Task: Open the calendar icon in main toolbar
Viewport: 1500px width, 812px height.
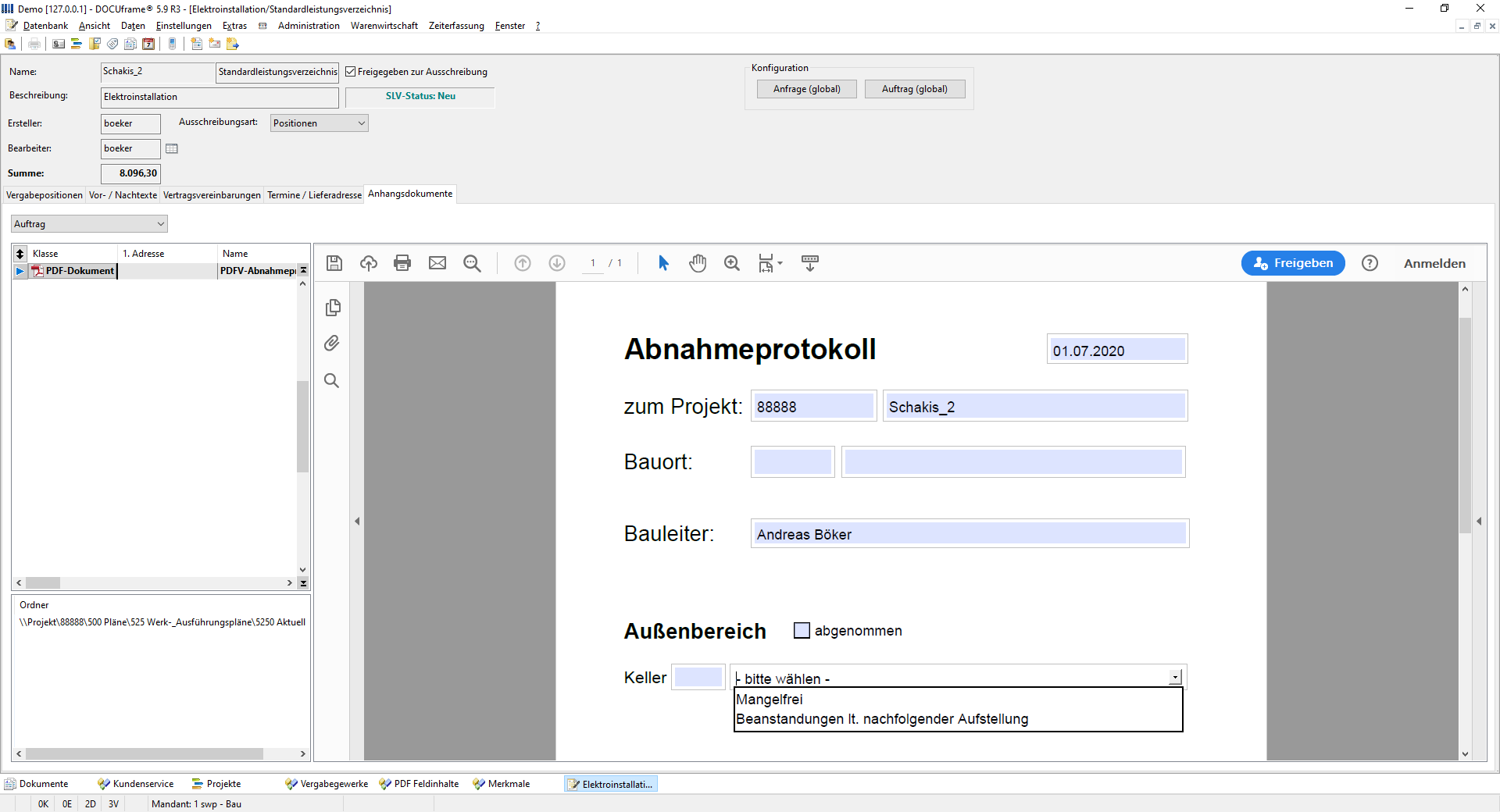Action: tap(148, 44)
